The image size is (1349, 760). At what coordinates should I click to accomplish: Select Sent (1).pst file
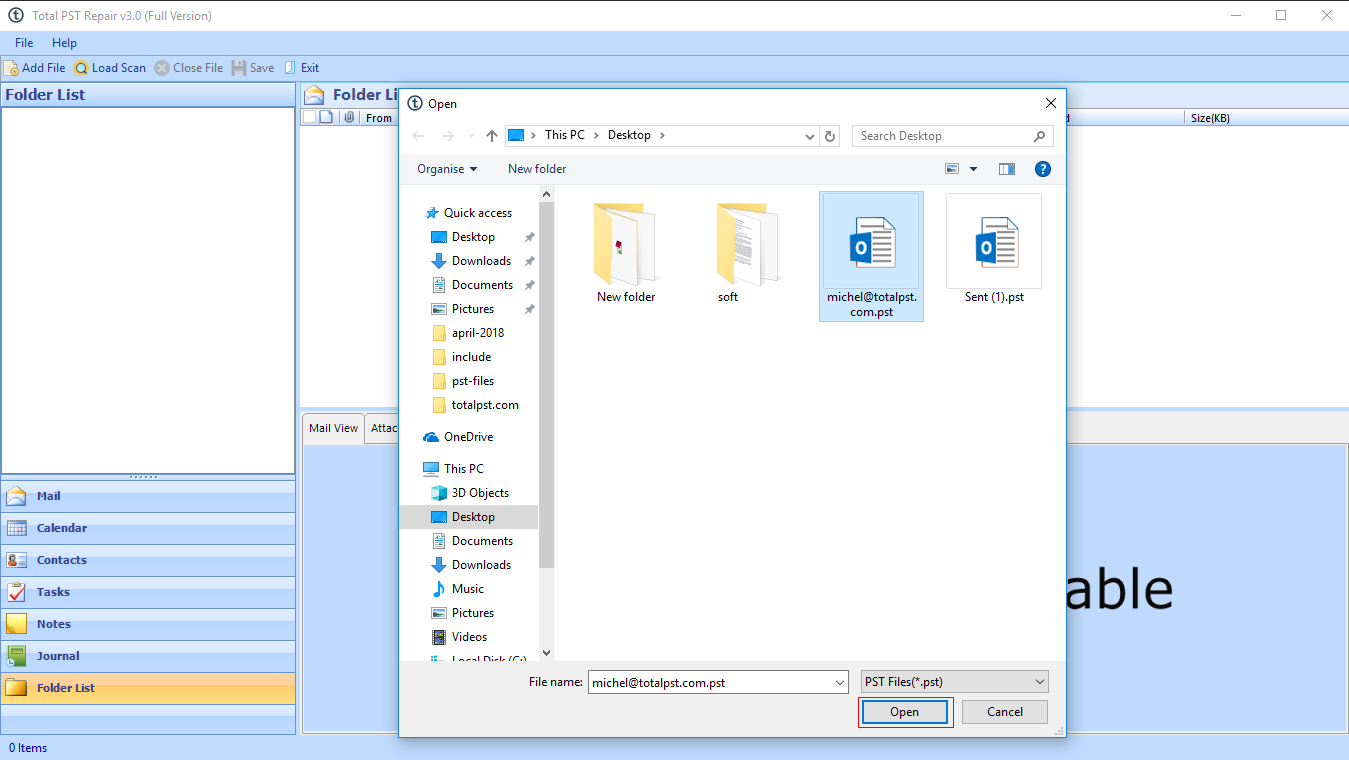click(x=994, y=250)
